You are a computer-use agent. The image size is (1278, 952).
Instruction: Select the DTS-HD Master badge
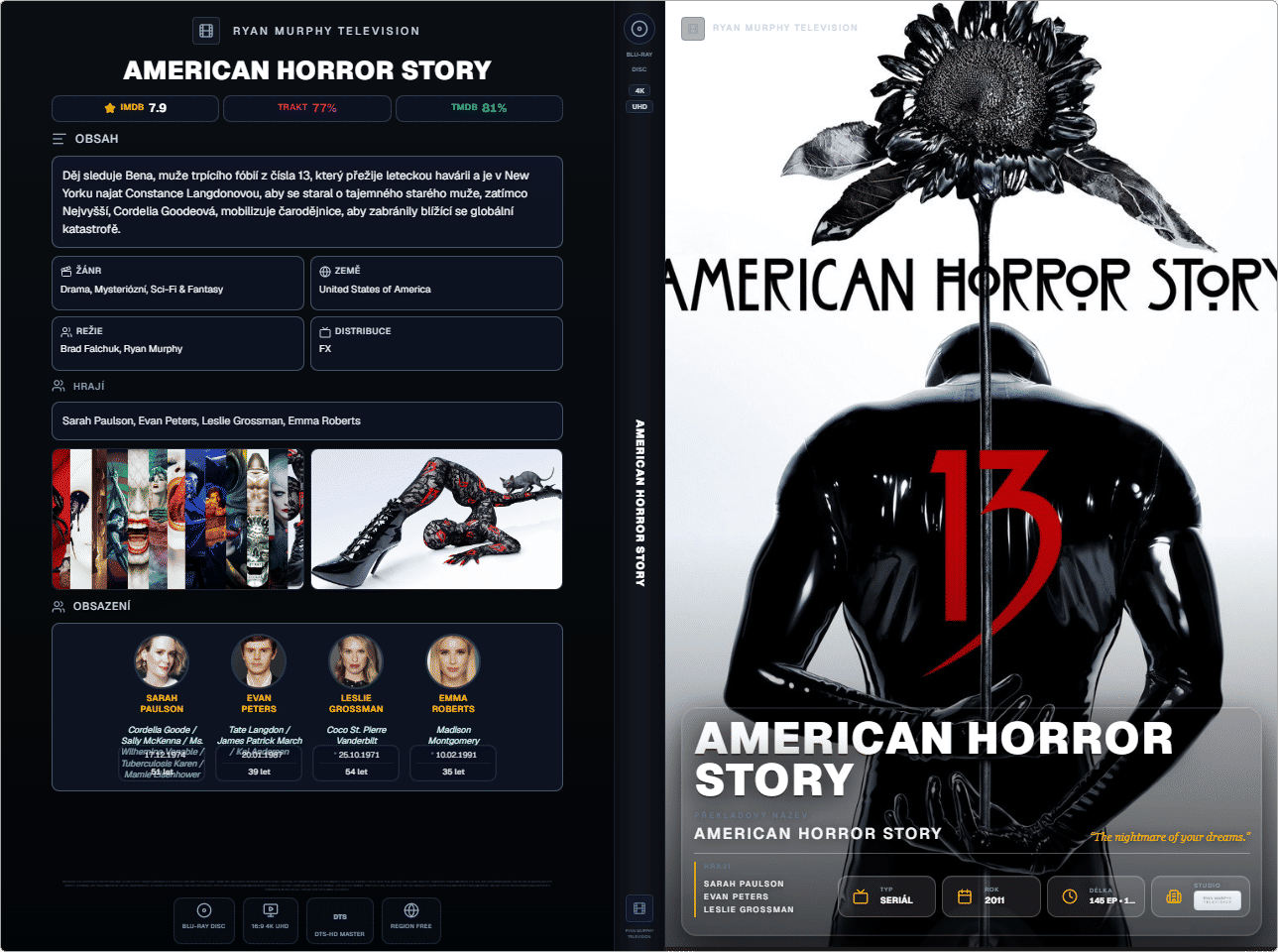(340, 922)
